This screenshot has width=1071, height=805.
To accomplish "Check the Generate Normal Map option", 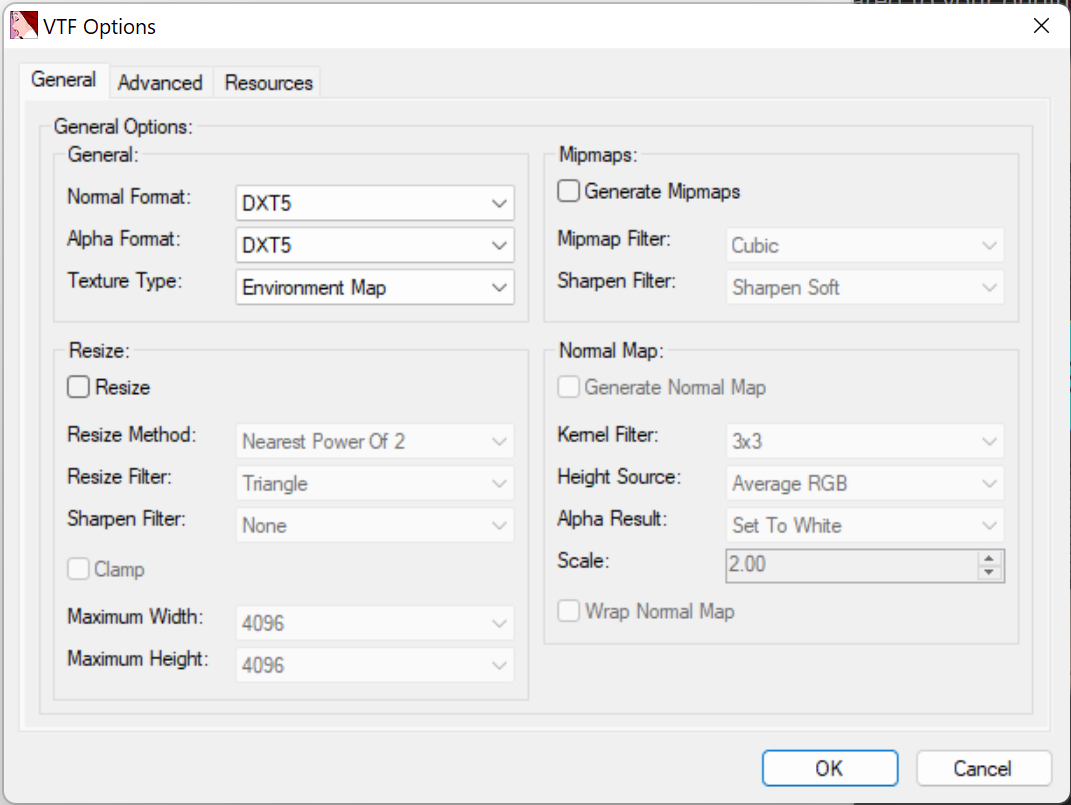I will (x=569, y=387).
